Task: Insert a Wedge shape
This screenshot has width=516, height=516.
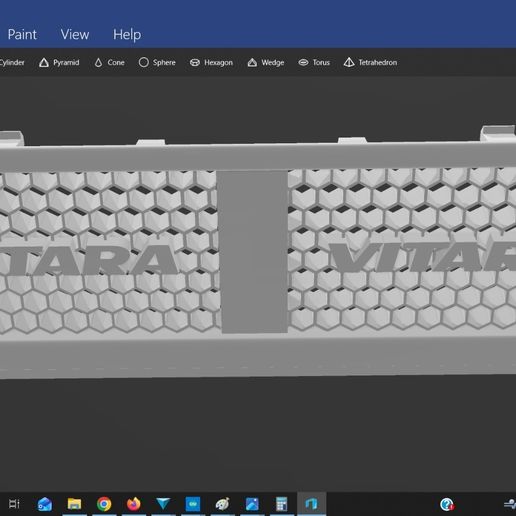Action: [266, 63]
